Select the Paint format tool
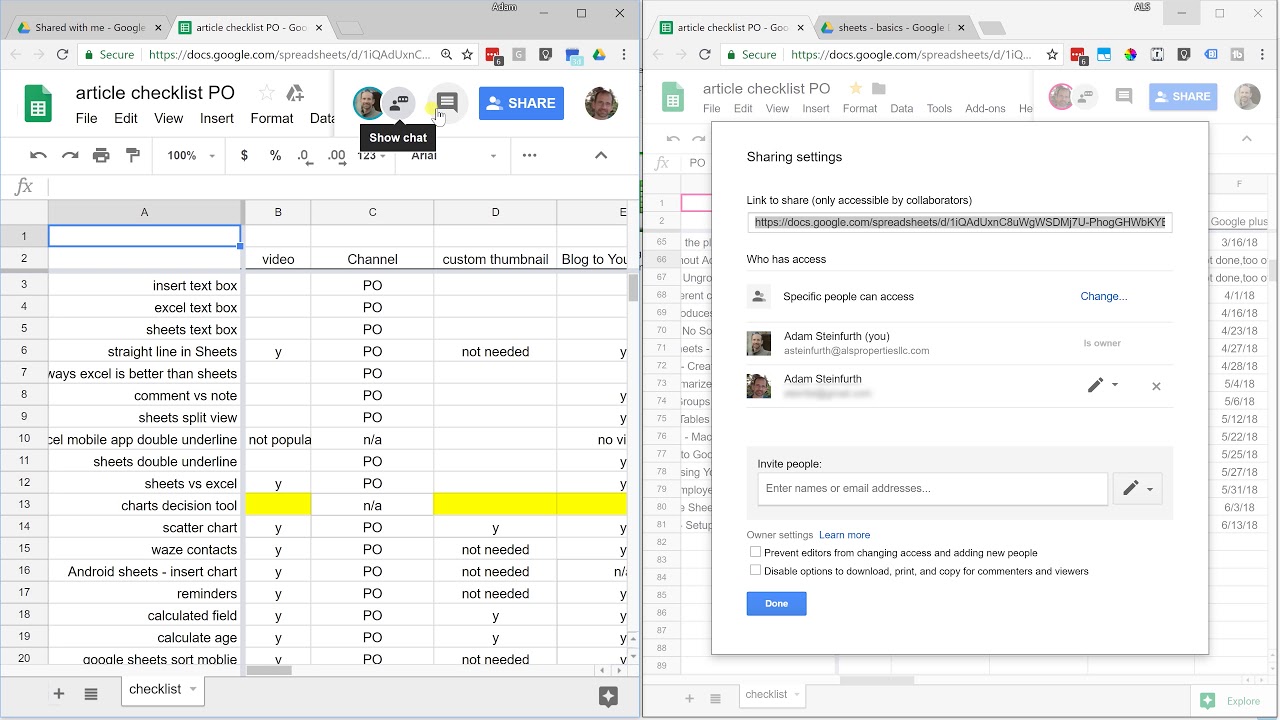The width and height of the screenshot is (1280, 720). (133, 155)
